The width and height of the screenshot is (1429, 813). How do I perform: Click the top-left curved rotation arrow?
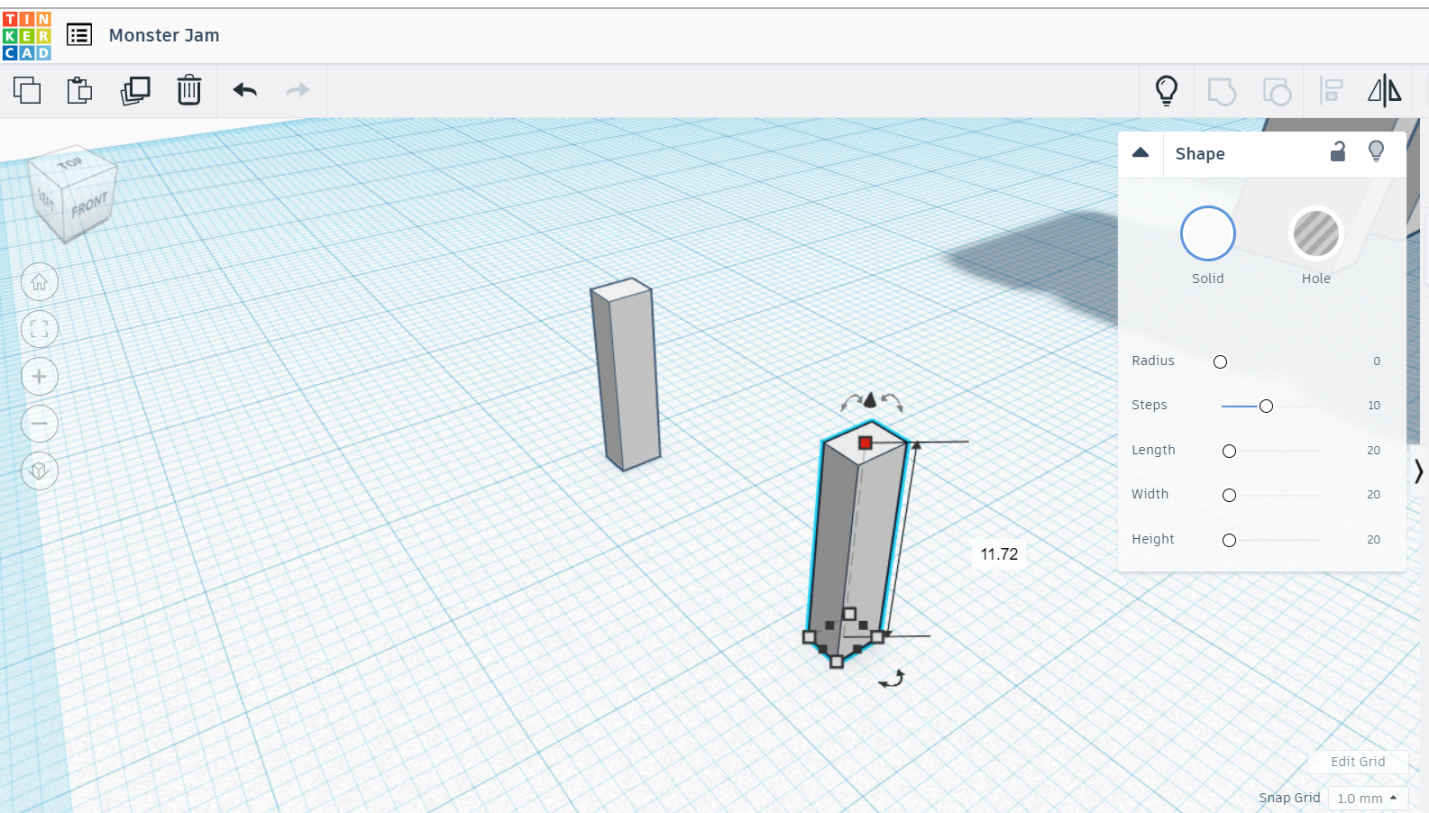tap(850, 402)
